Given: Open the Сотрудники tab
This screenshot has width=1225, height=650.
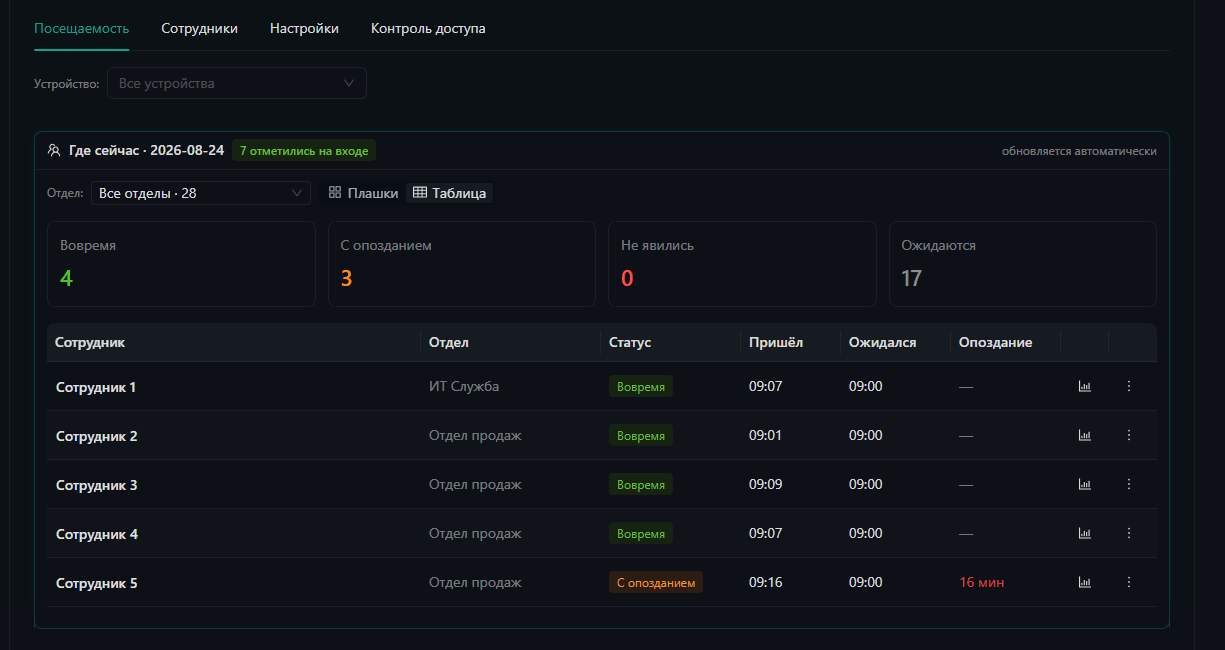Looking at the screenshot, I should coord(199,29).
